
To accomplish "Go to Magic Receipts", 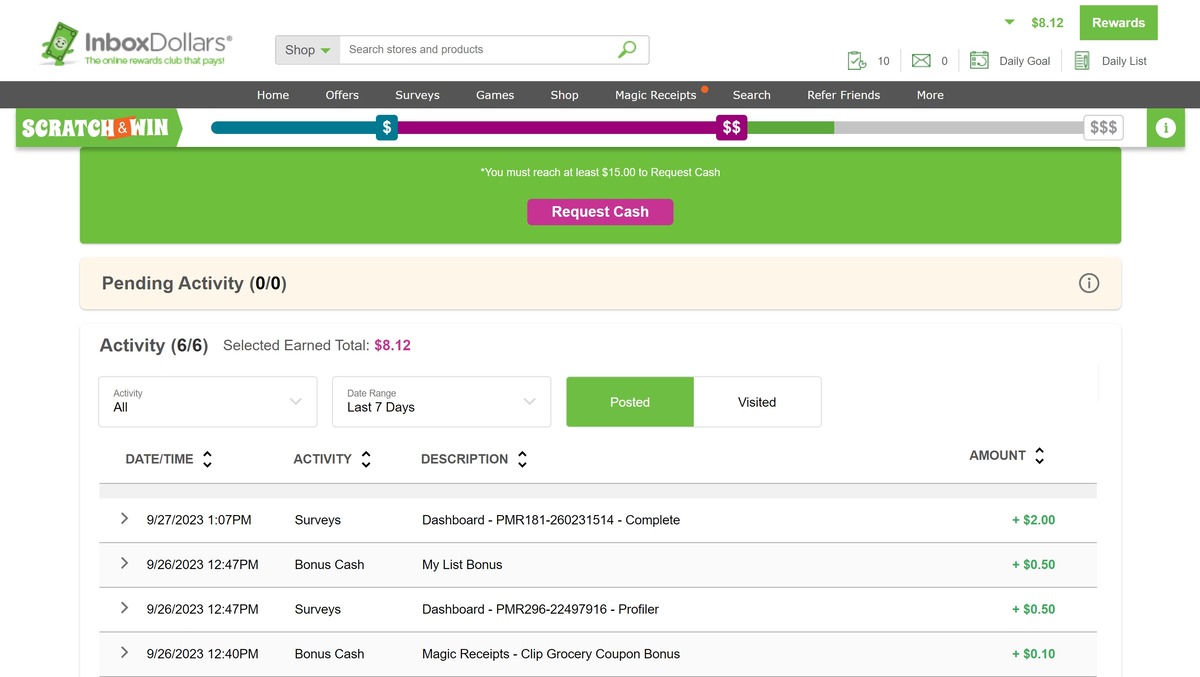I will (654, 95).
